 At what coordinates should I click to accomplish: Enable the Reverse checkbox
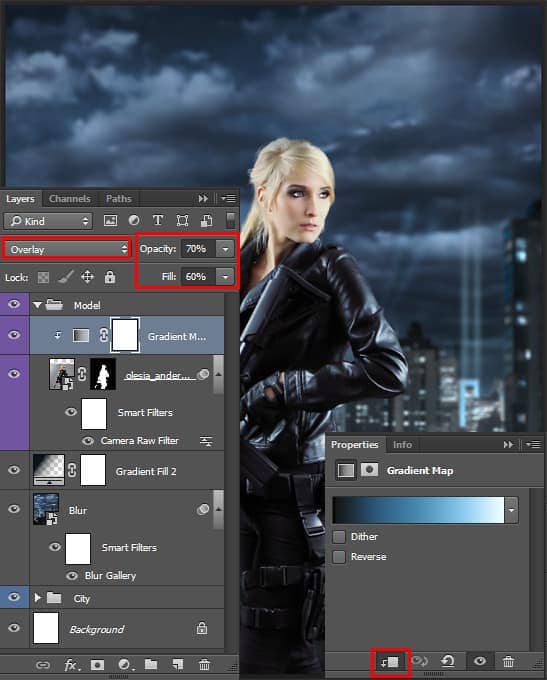click(x=339, y=557)
